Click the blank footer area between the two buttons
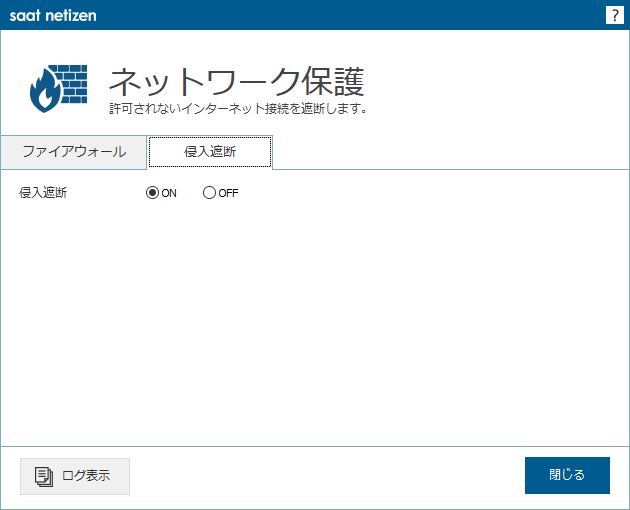 click(327, 476)
